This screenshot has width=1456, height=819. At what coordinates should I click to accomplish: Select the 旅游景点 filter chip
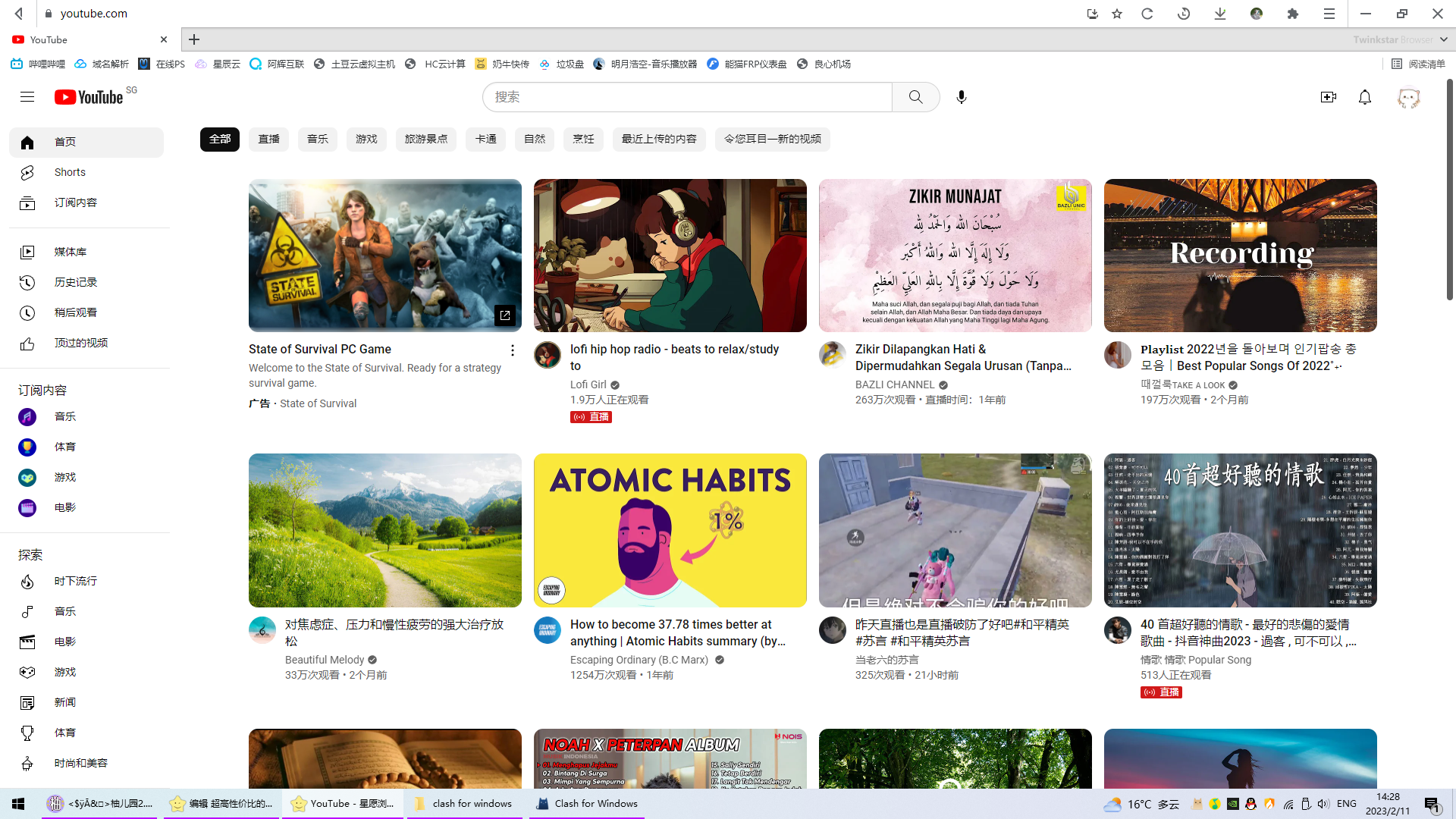[426, 140]
